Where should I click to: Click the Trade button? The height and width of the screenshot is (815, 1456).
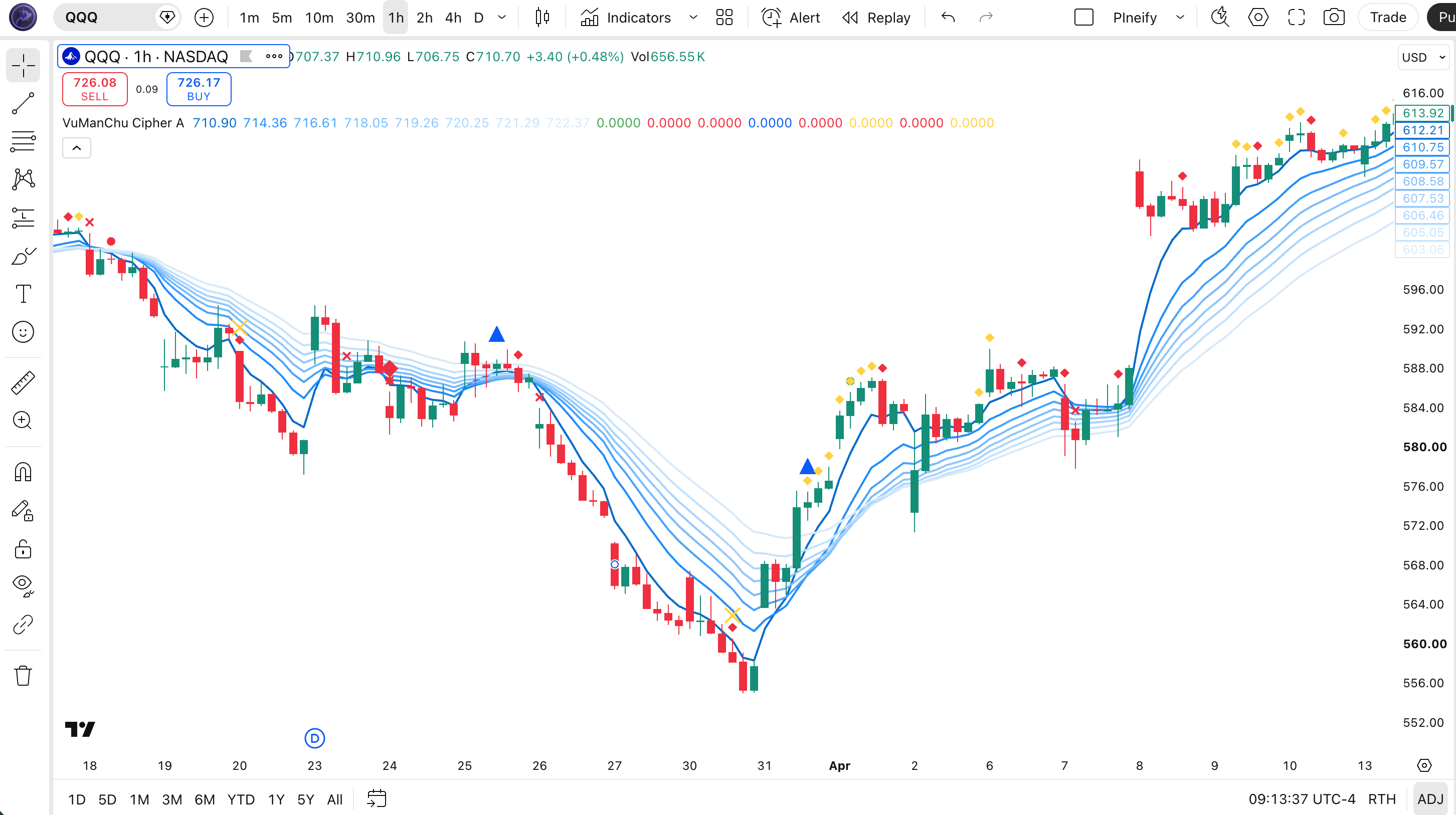point(1388,18)
